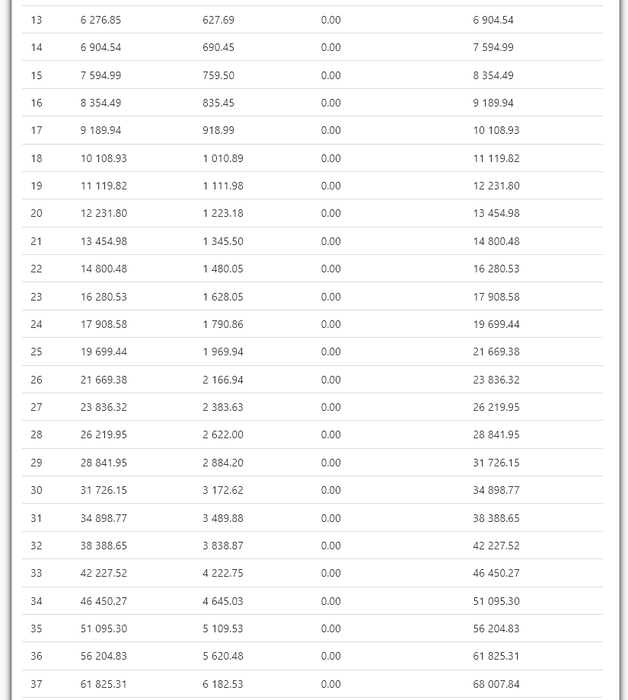This screenshot has width=628, height=700.
Task: Select the final balance 68 007.84
Action: point(496,684)
